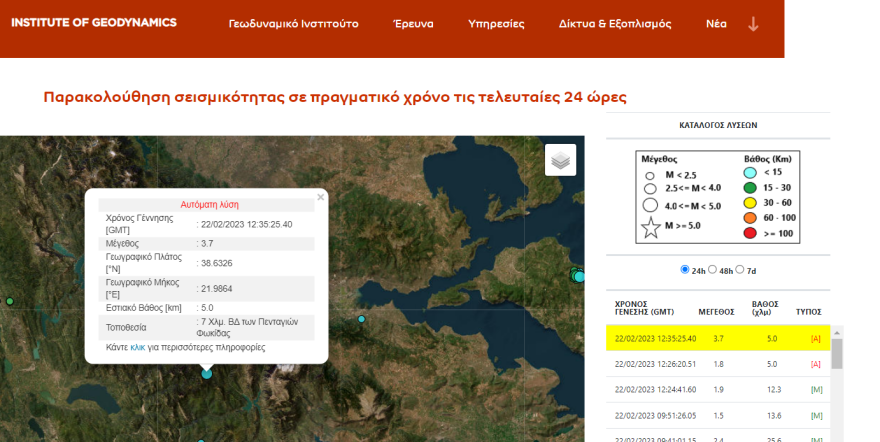Screen dimensions: 880x442
Task: Click the ΚΑΤΑΛΟΓΟΣ ΛΥΣΕΩΝ heading
Action: (718, 125)
